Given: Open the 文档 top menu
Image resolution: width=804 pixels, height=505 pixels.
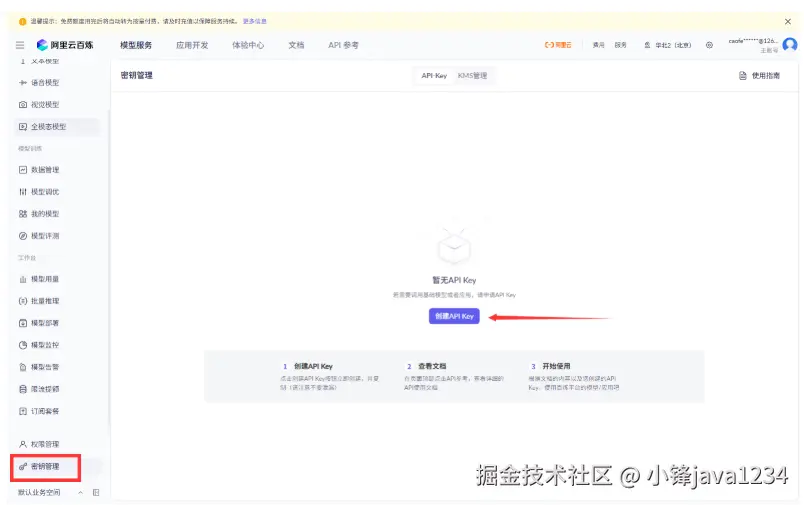Looking at the screenshot, I should click(296, 45).
